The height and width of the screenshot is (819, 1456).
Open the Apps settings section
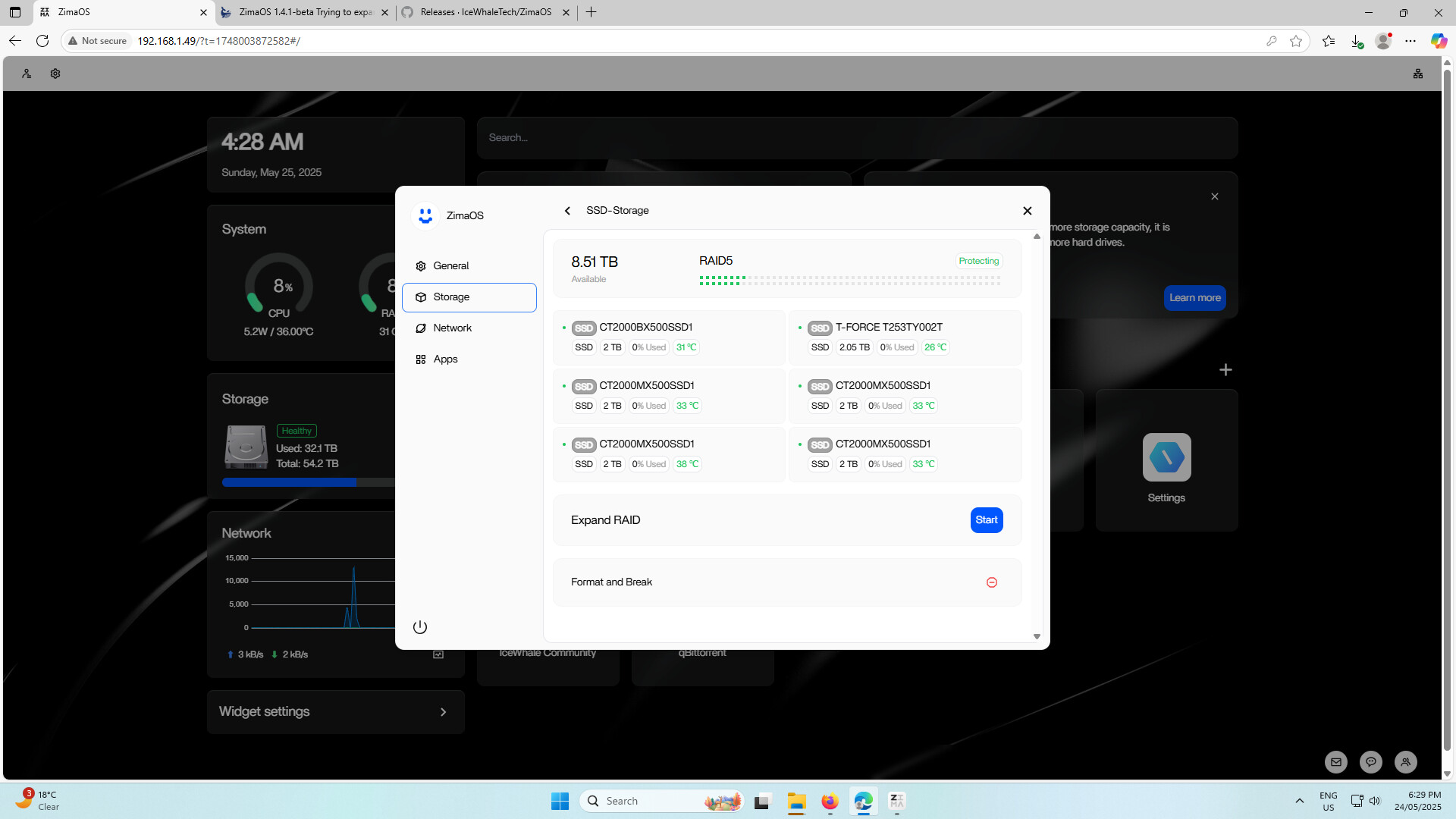tap(469, 359)
